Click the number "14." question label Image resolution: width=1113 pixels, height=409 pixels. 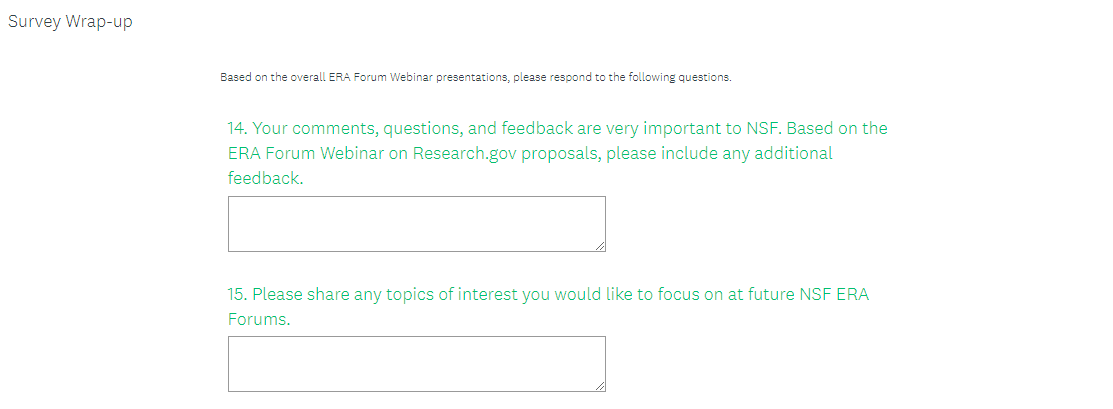[237, 129]
